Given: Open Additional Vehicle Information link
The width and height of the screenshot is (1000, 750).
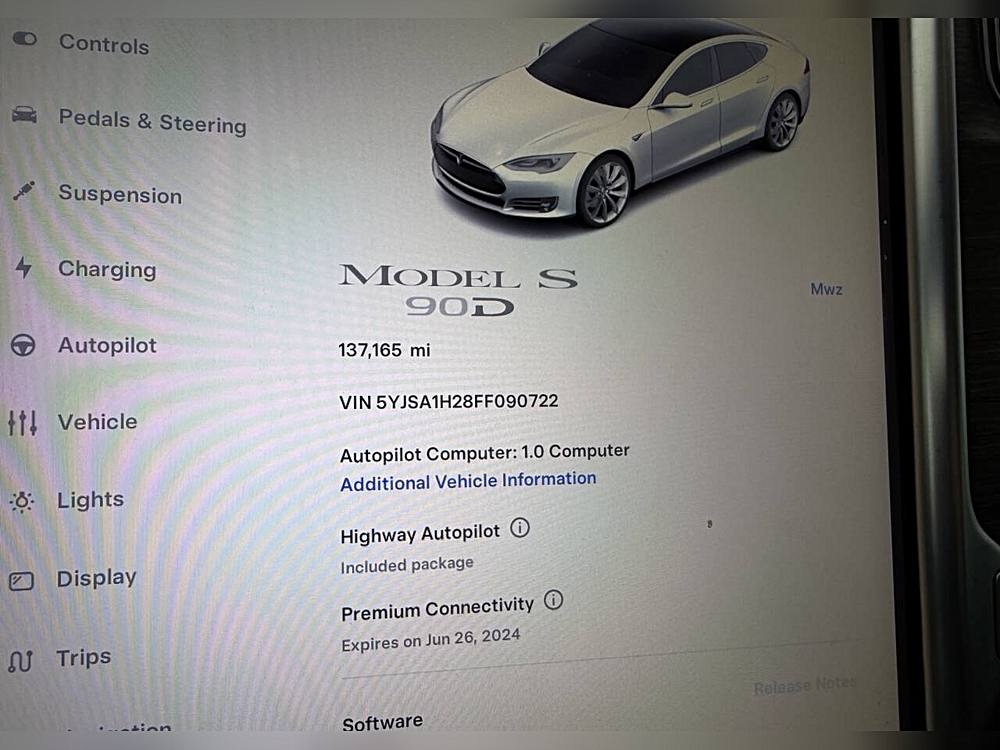Looking at the screenshot, I should pos(468,481).
